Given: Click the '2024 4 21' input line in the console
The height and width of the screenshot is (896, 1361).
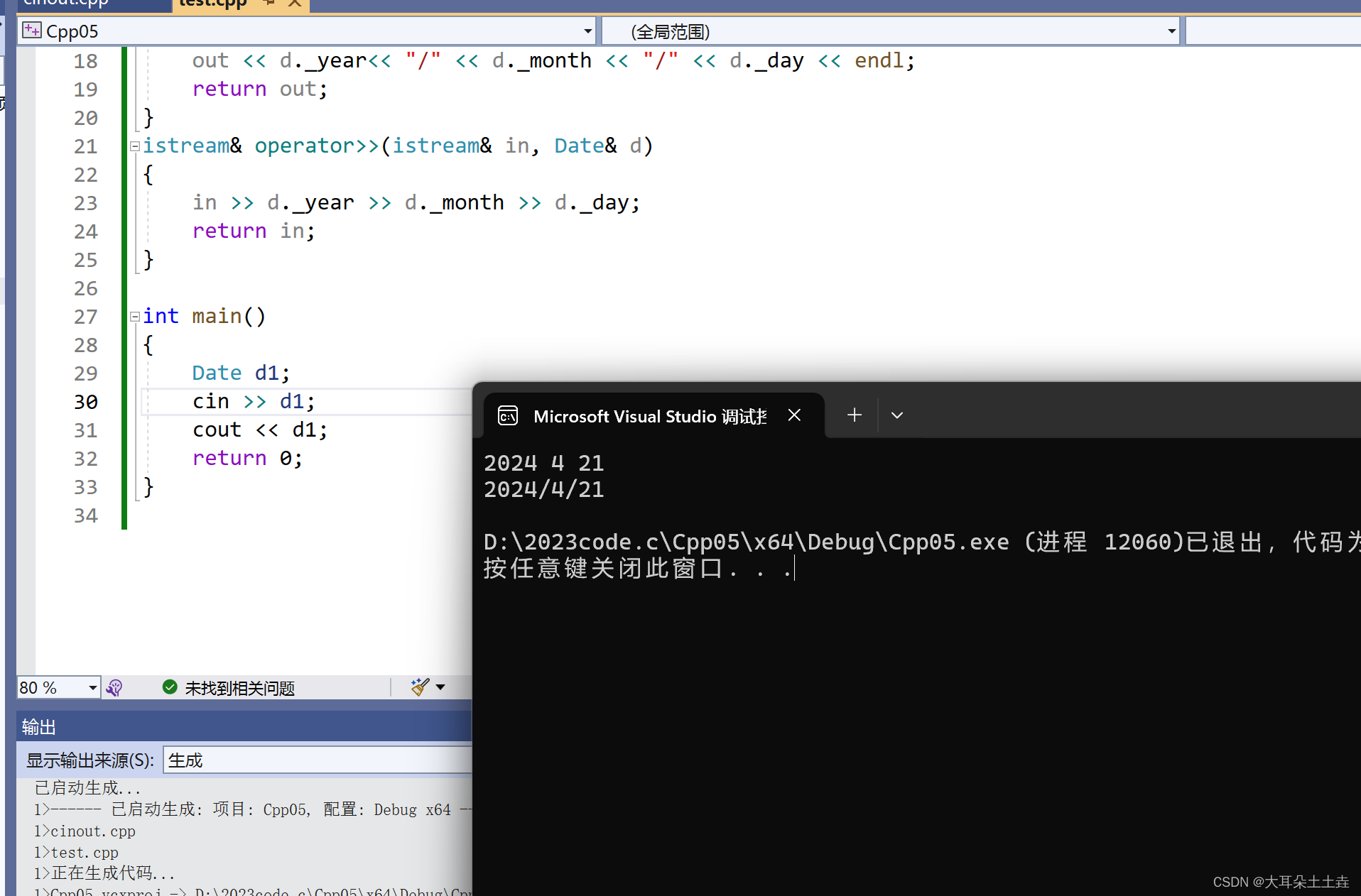Looking at the screenshot, I should pyautogui.click(x=544, y=464).
